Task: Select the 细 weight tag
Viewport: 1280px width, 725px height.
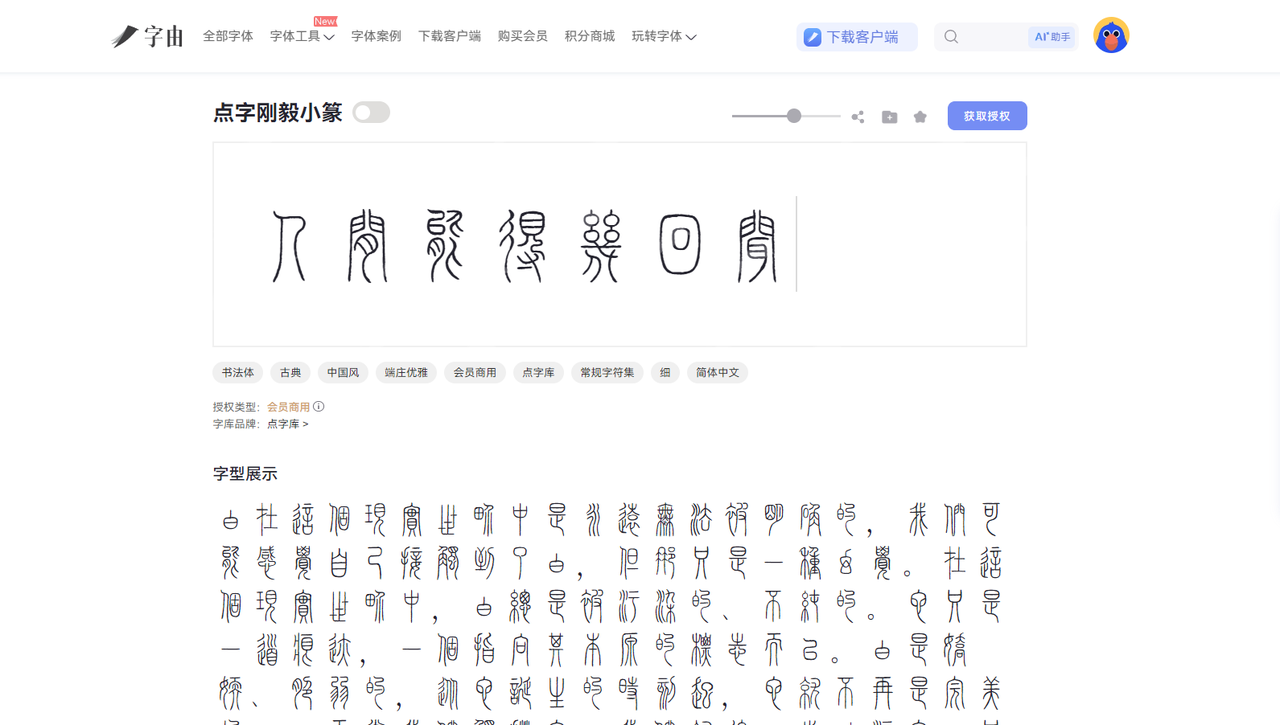Action: tap(665, 373)
